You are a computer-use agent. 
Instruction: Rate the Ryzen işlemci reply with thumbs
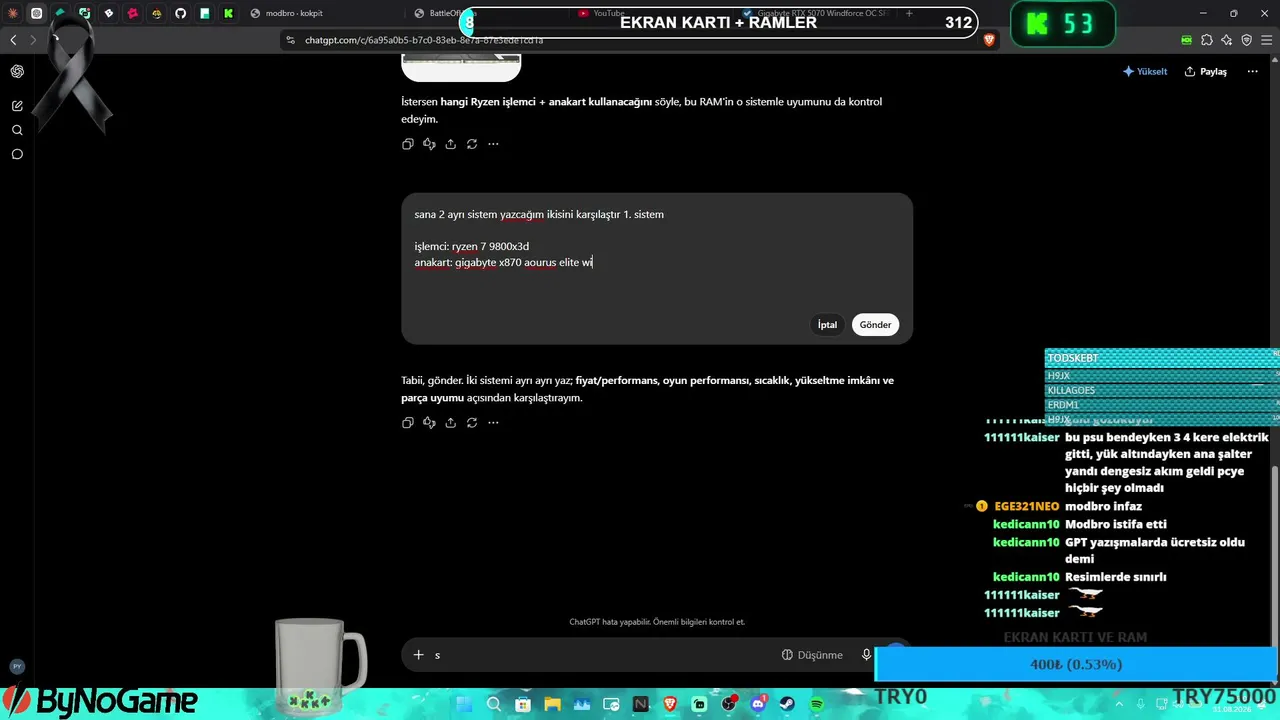(x=429, y=144)
